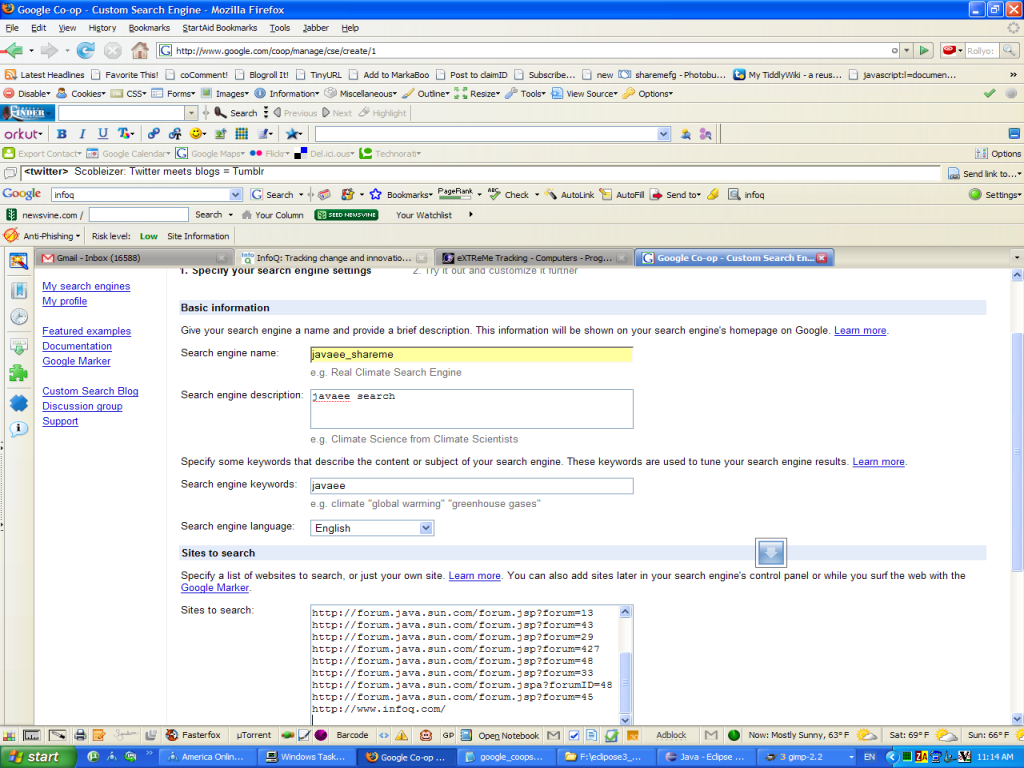
Task: Click the Search engine keywords field
Action: click(x=472, y=486)
